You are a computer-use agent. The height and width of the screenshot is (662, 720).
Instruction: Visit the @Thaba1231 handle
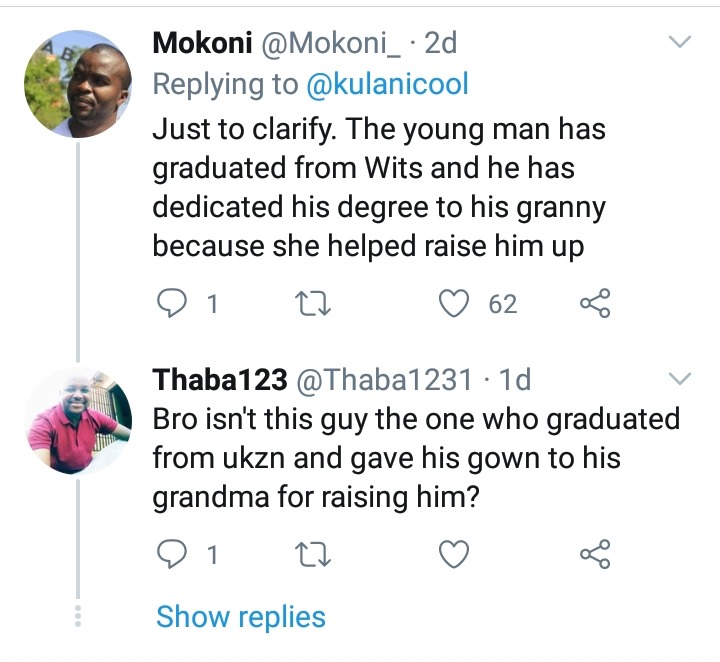pos(384,379)
